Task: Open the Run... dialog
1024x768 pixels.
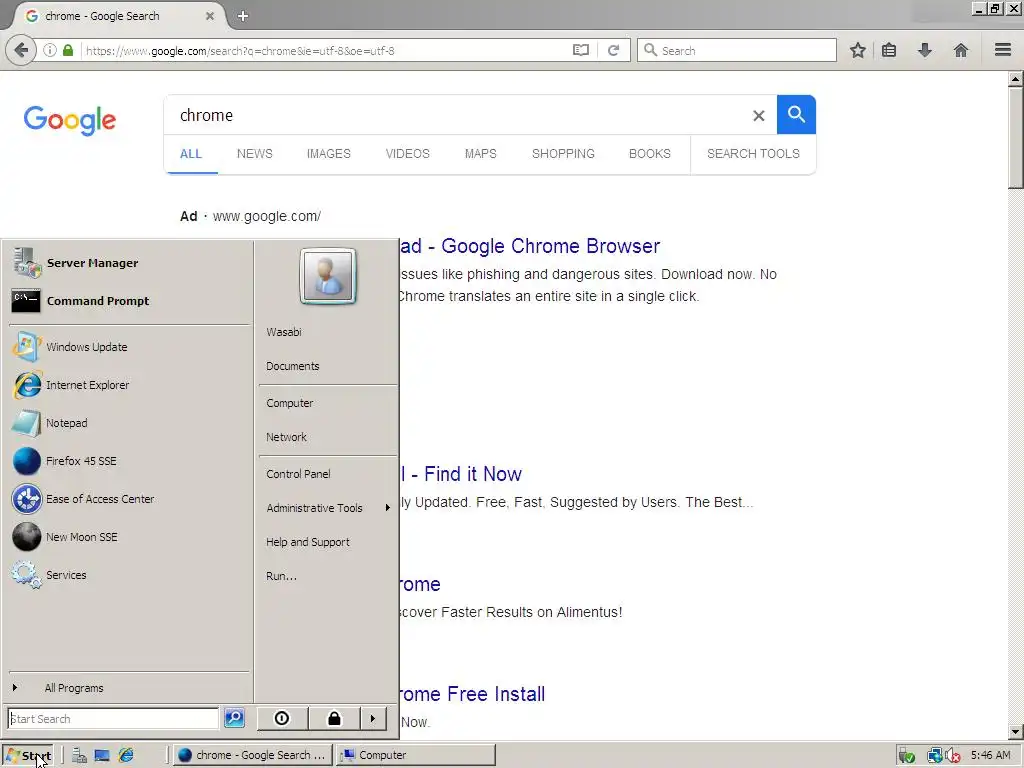Action: pos(328,576)
